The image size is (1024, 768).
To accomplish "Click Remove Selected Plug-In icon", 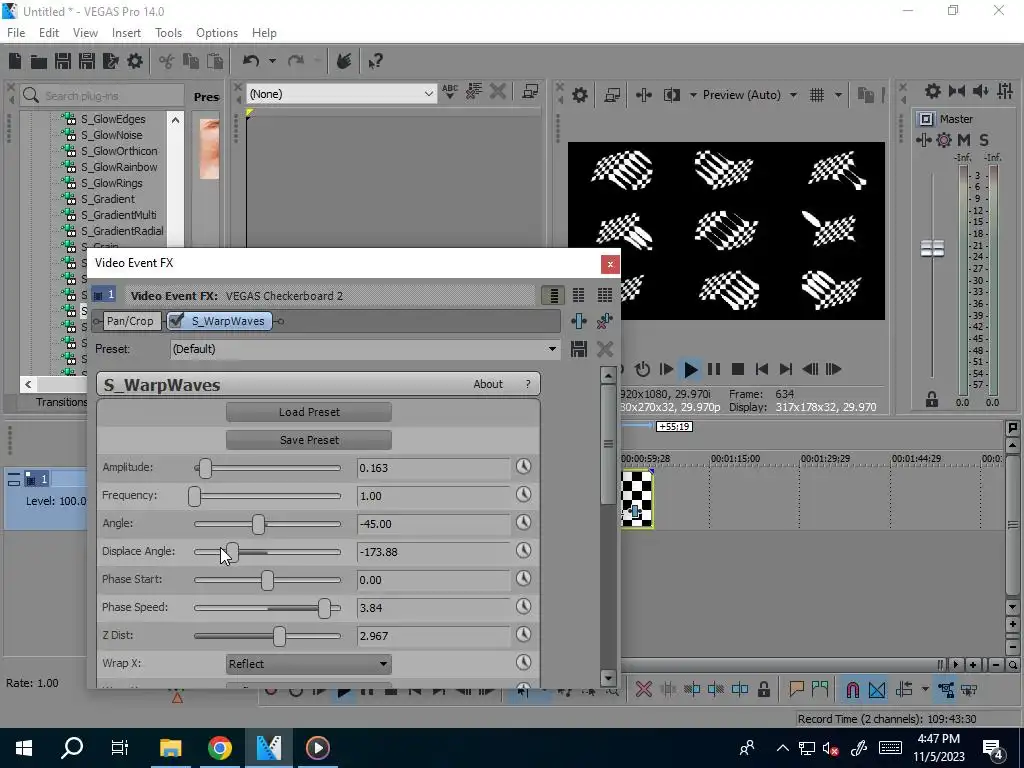I will click(x=605, y=321).
